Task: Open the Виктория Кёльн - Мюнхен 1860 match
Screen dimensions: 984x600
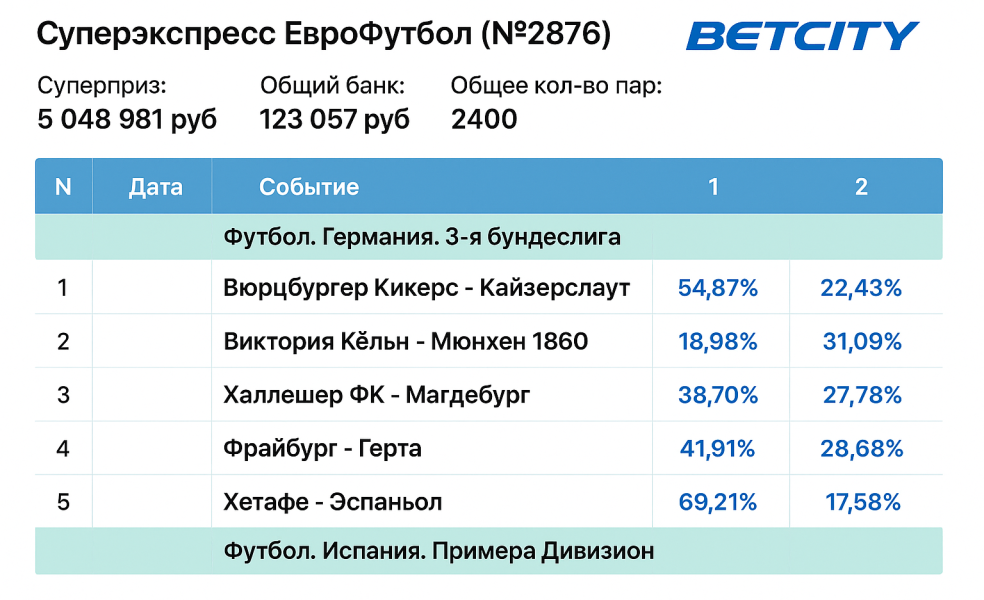Action: tap(406, 342)
